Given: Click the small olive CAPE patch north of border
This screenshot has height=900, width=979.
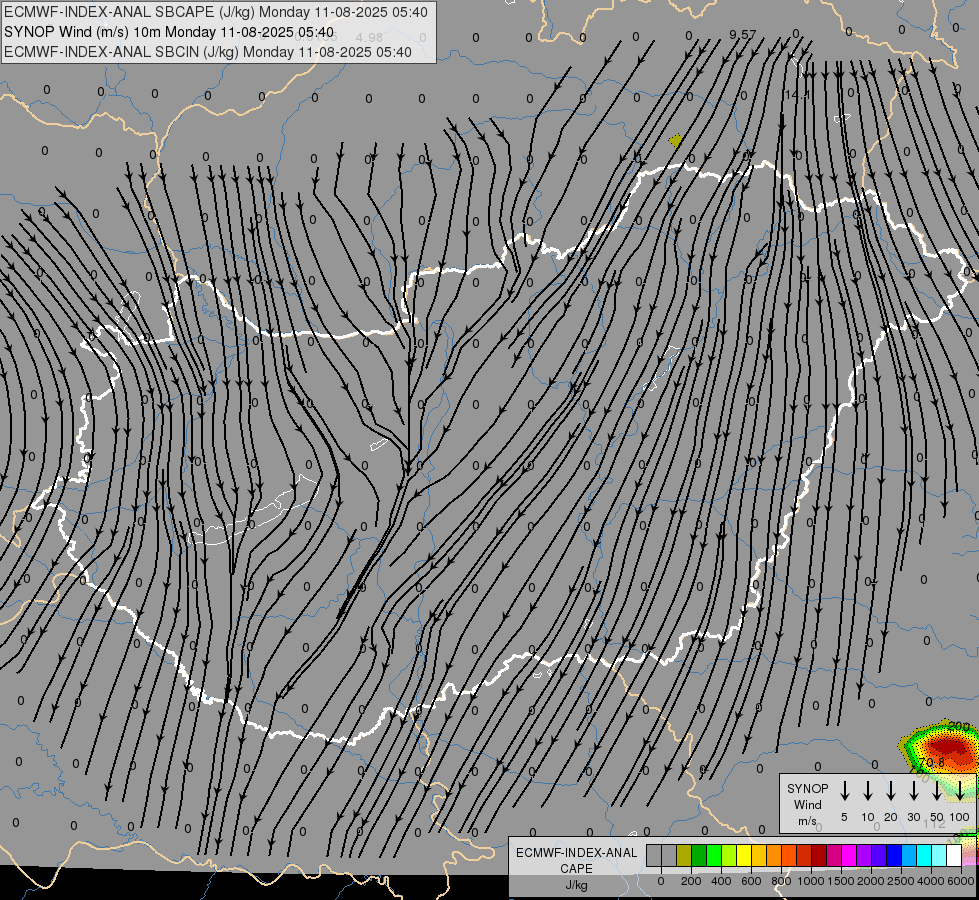Looking at the screenshot, I should 675,140.
